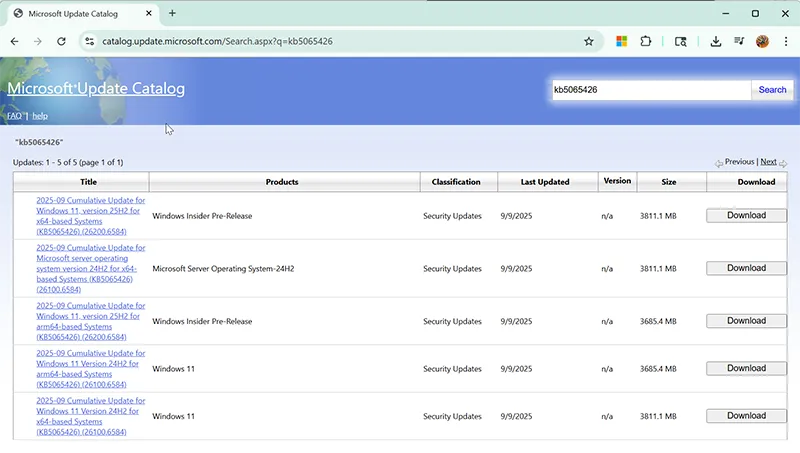
Task: Open Chrome three-dot menu
Action: click(786, 41)
